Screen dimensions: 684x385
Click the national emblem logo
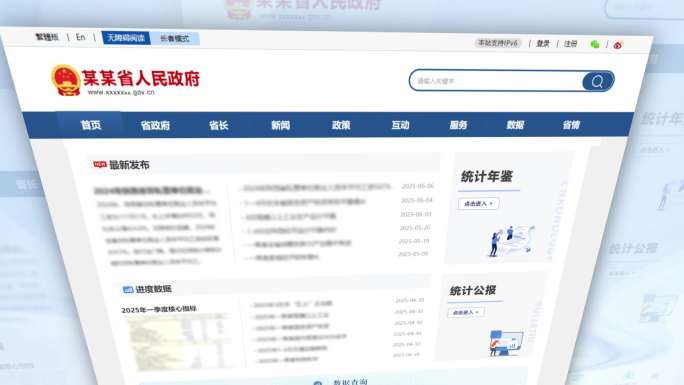pos(65,80)
